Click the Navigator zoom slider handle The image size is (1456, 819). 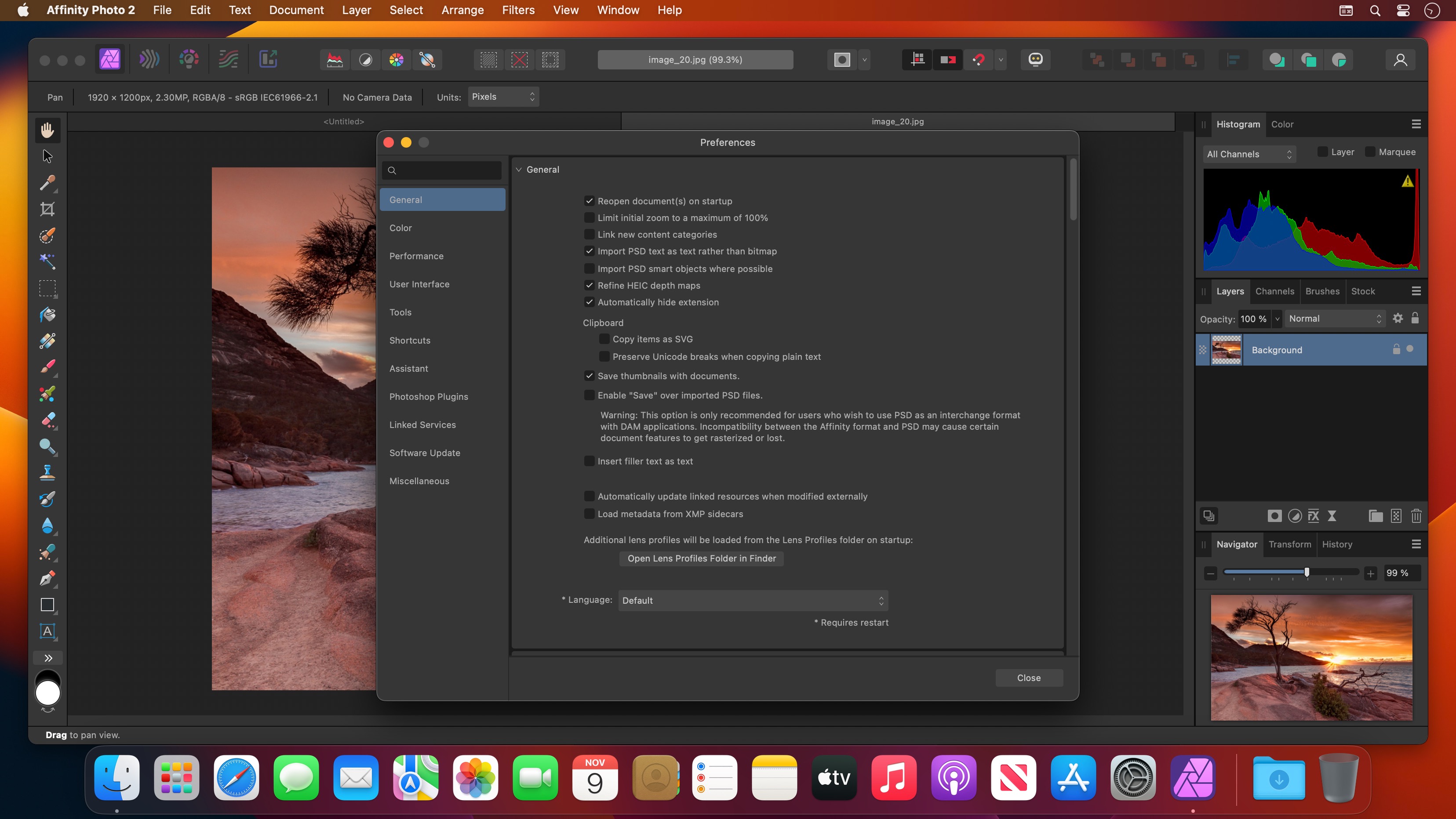point(1307,572)
